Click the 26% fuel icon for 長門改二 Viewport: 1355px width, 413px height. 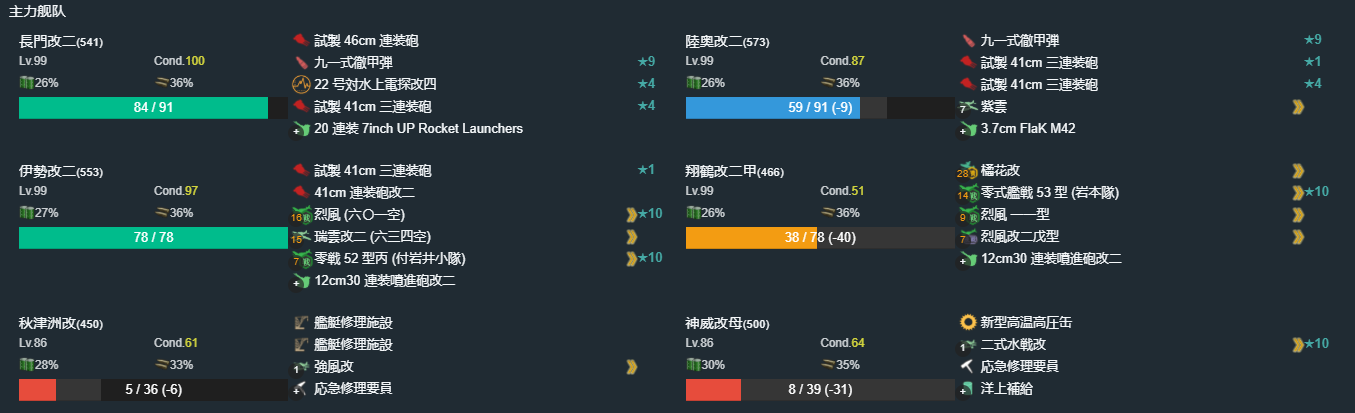(26, 83)
